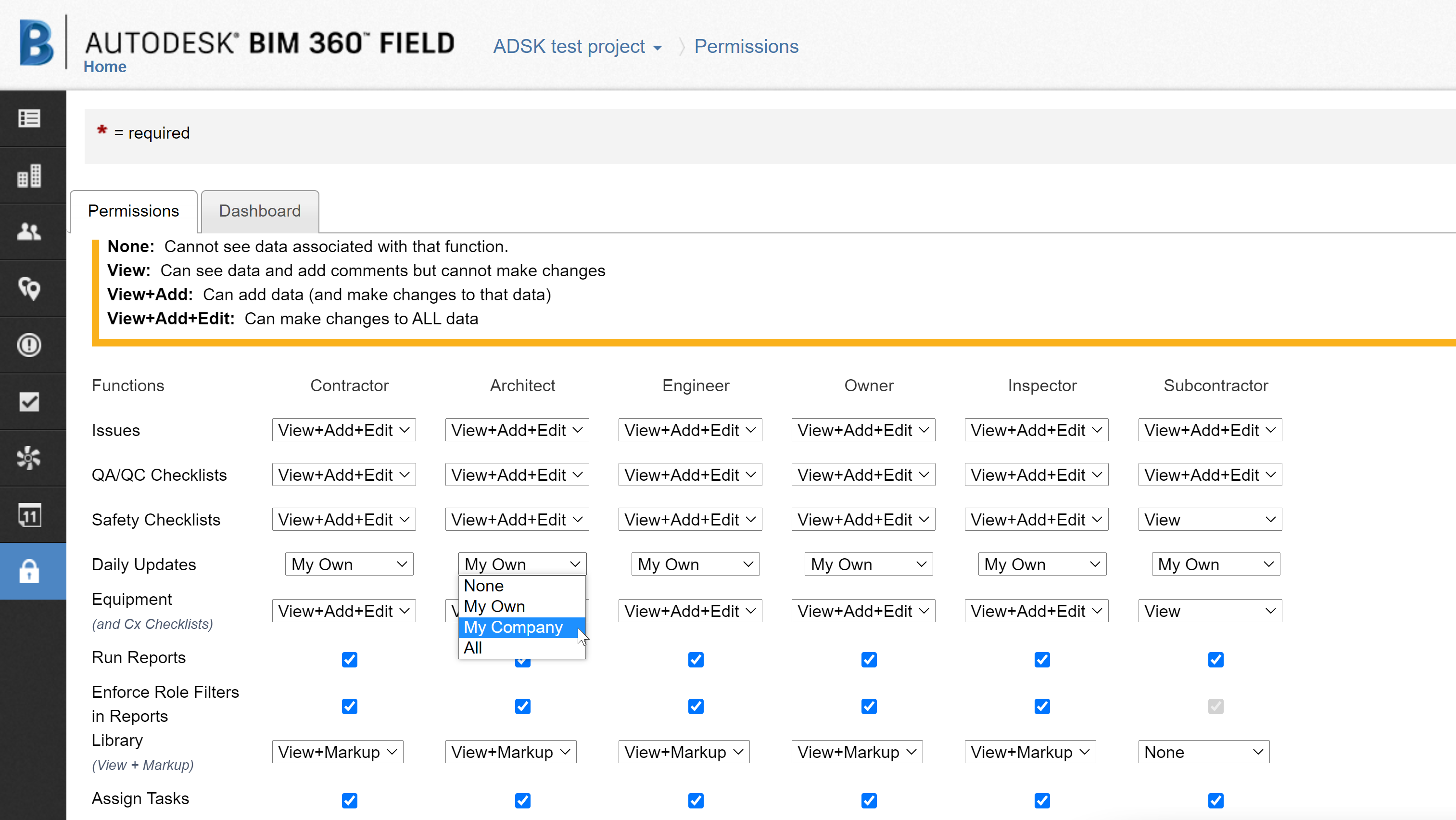Select the locations map-pin icon
Image resolution: width=1456 pixels, height=820 pixels.
(x=29, y=288)
